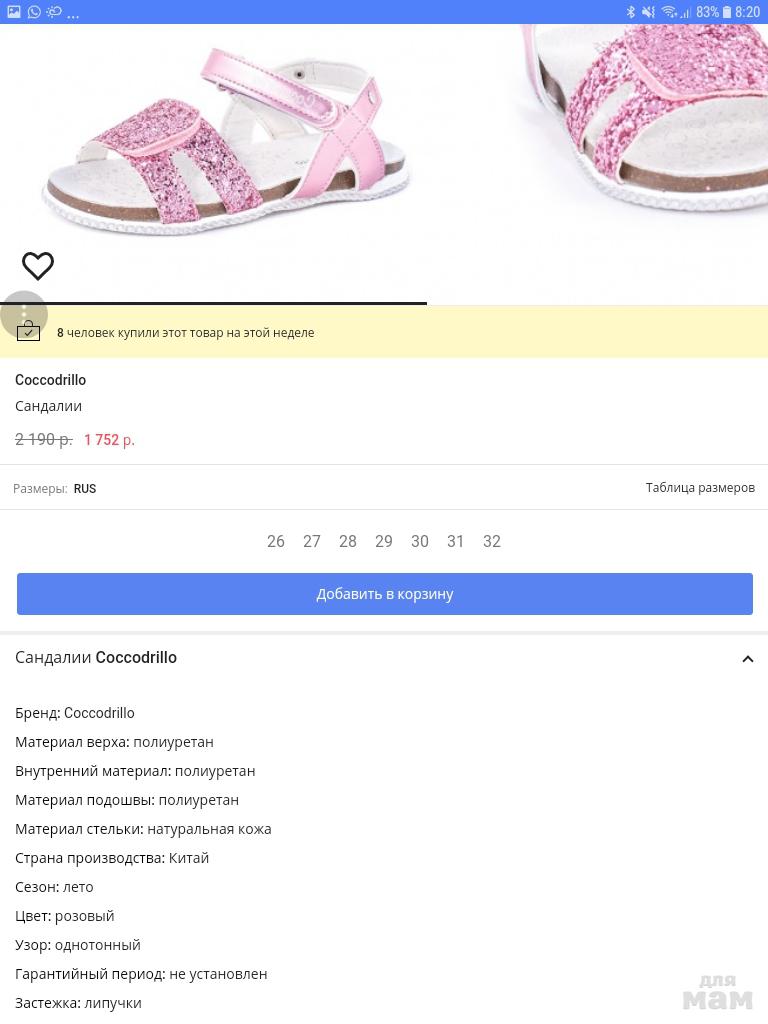Open the Coccodrillo brand name link
Screen dimensions: 768x1024
click(x=50, y=380)
